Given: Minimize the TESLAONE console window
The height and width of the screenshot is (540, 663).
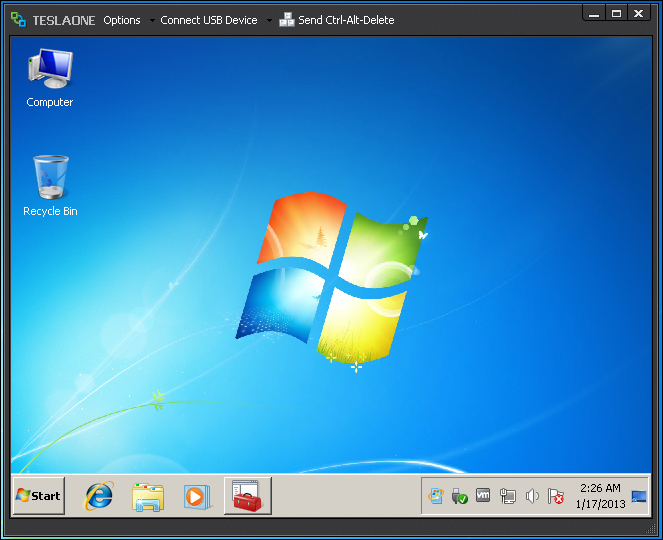Looking at the screenshot, I should [594, 14].
